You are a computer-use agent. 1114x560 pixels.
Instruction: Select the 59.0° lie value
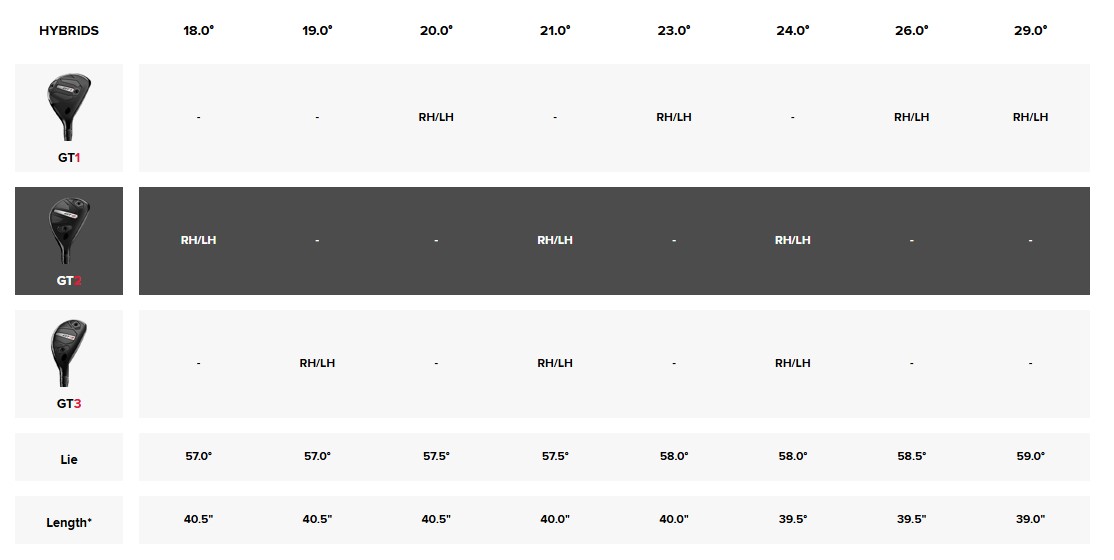coord(1030,456)
